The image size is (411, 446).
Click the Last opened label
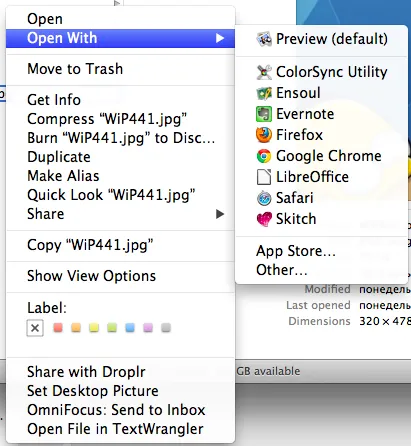click(318, 305)
